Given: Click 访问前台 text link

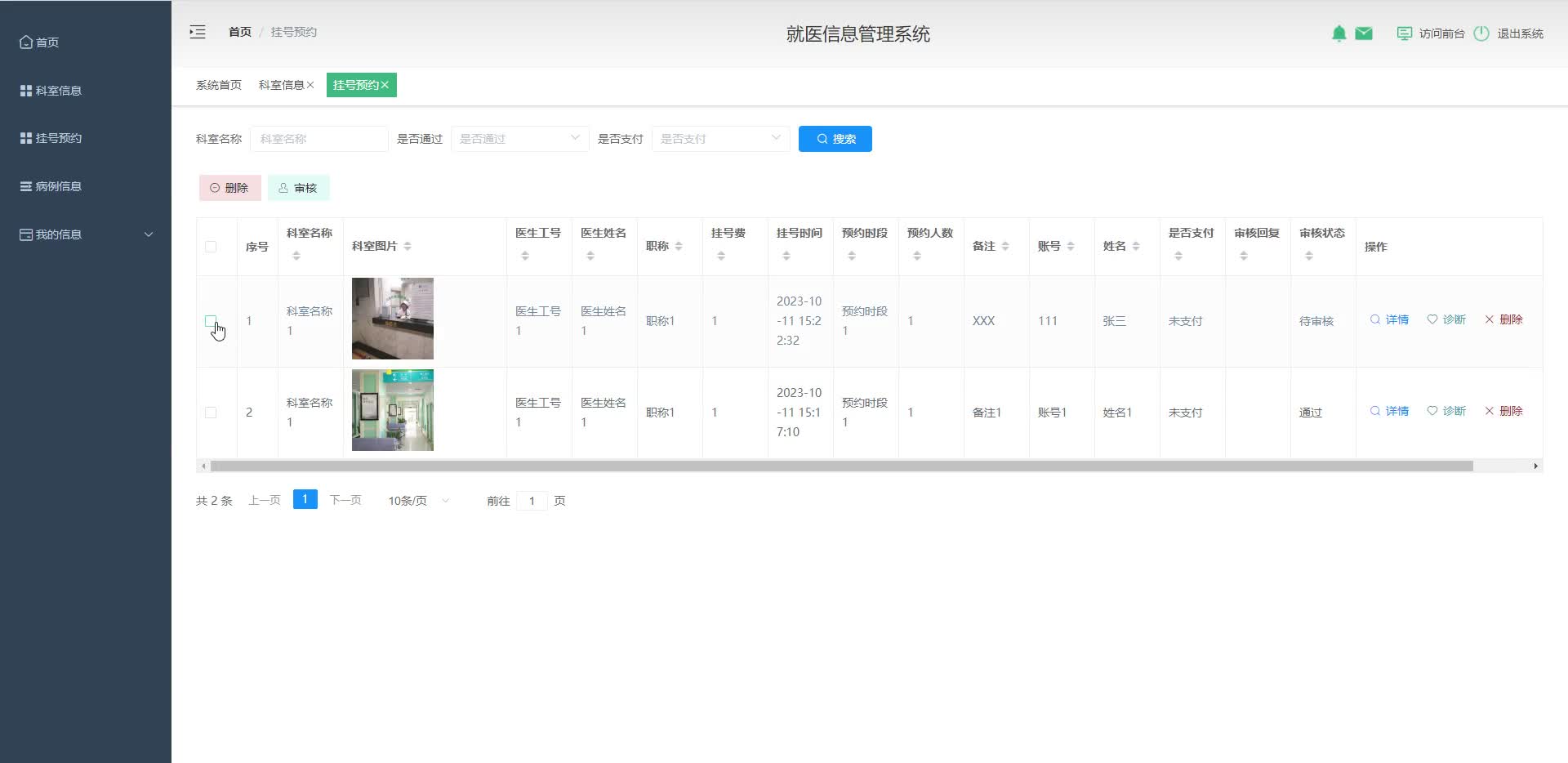Looking at the screenshot, I should pos(1441,33).
